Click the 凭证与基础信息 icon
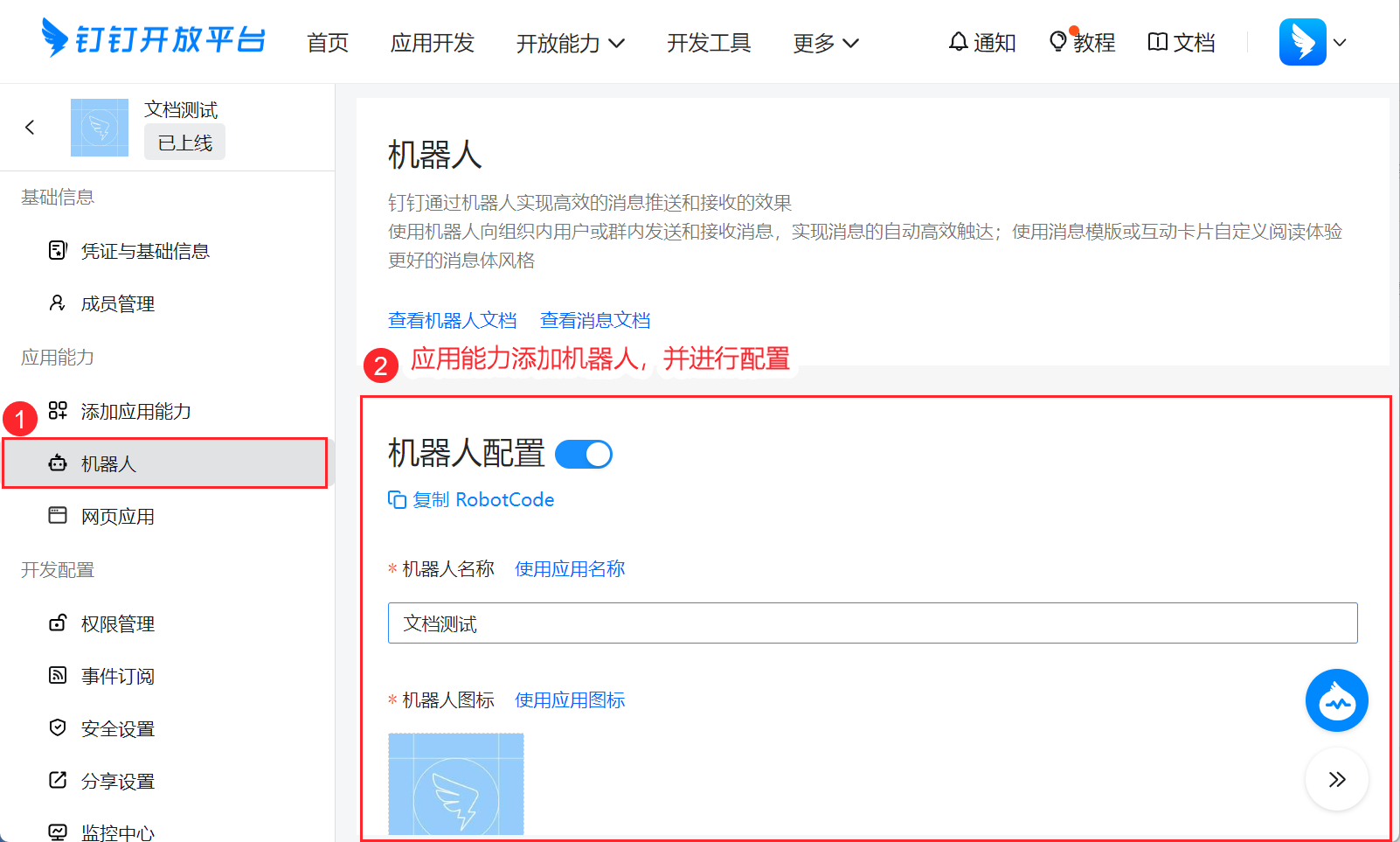Viewport: 1400px width, 842px height. (58, 251)
